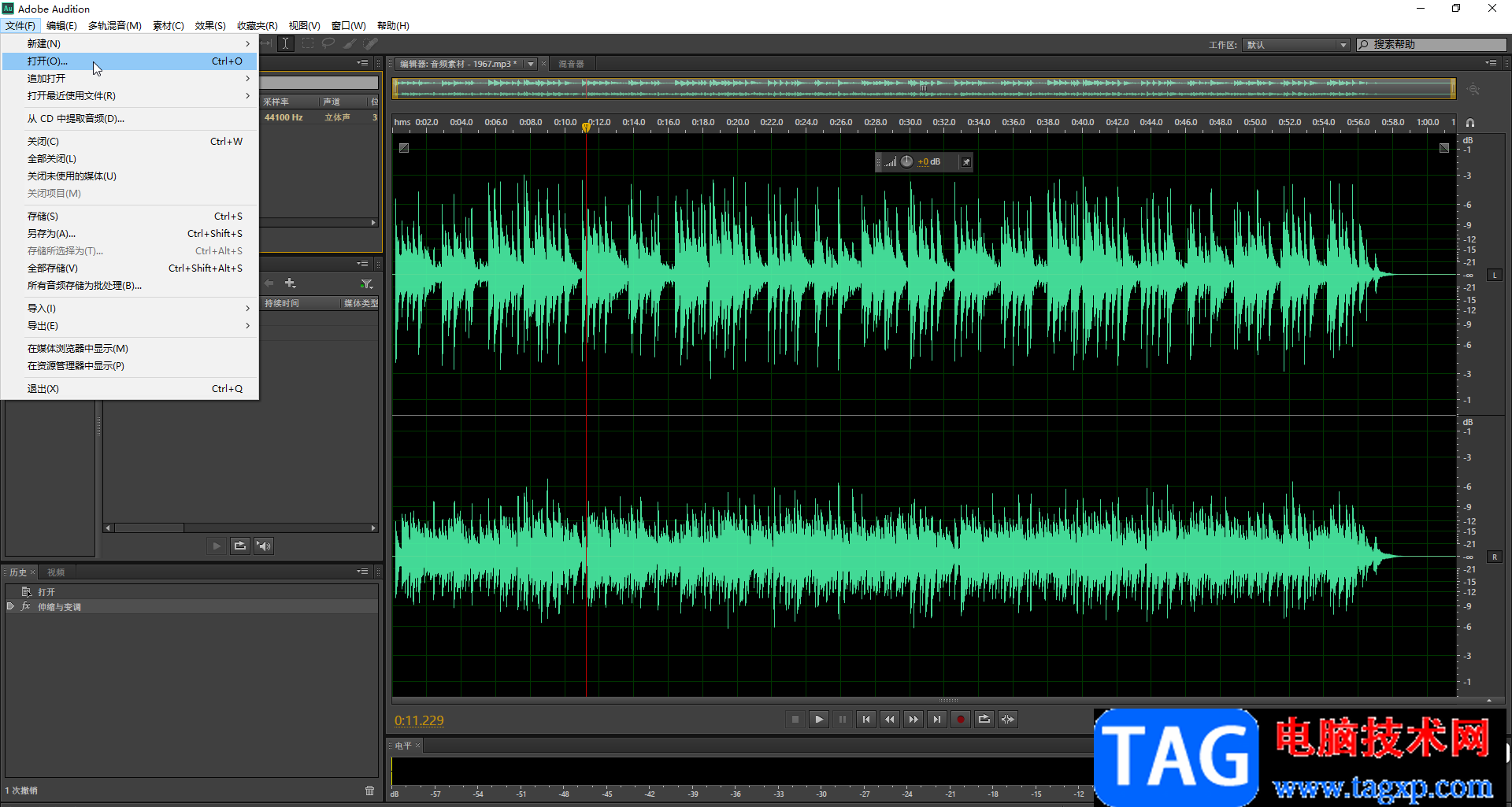
Task: Choose 打开(O)... from the File menu
Action: (x=131, y=61)
